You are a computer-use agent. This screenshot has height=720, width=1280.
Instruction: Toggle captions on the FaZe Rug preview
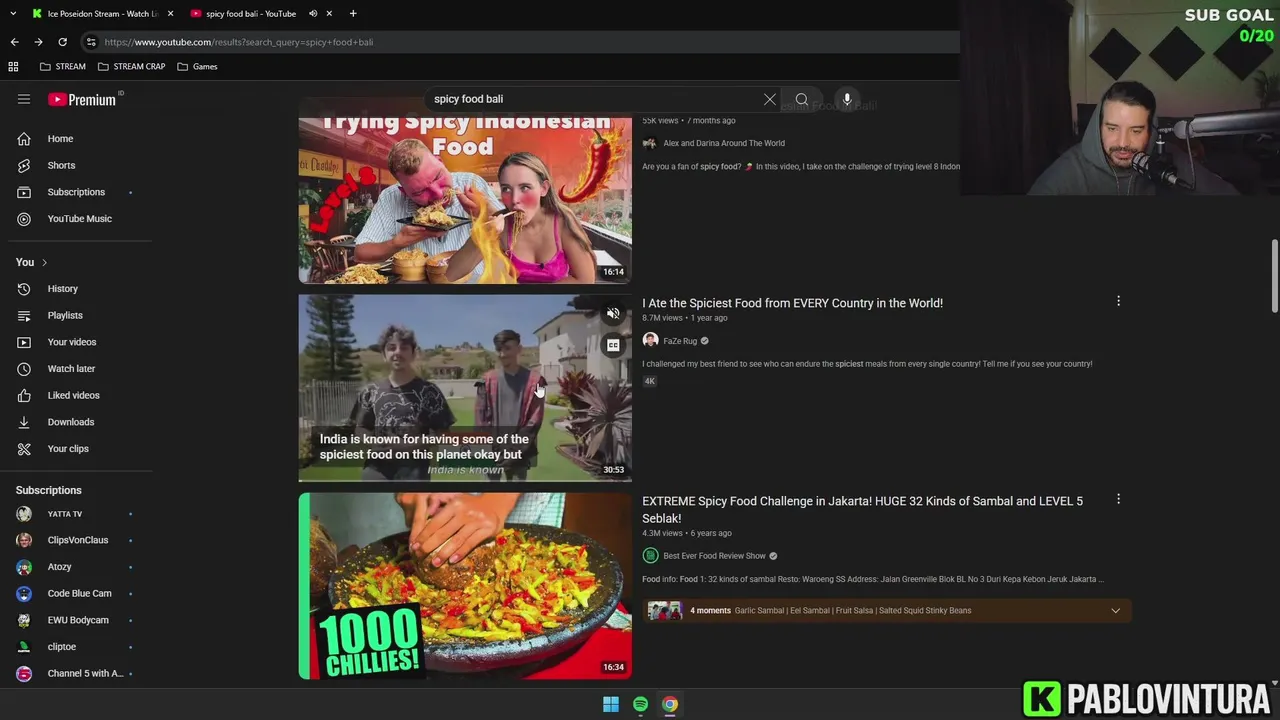613,345
